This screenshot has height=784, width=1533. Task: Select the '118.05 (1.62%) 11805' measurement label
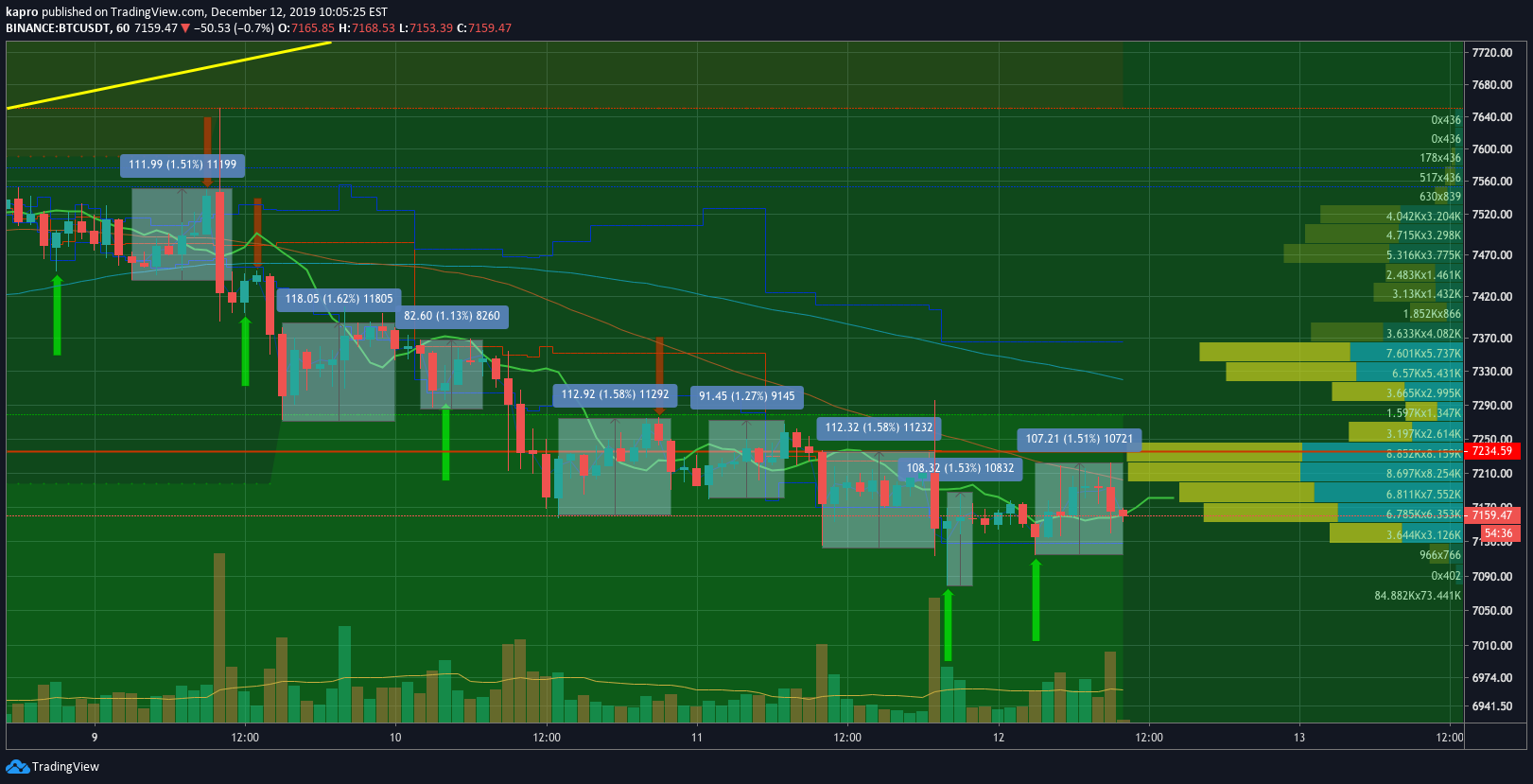click(340, 299)
